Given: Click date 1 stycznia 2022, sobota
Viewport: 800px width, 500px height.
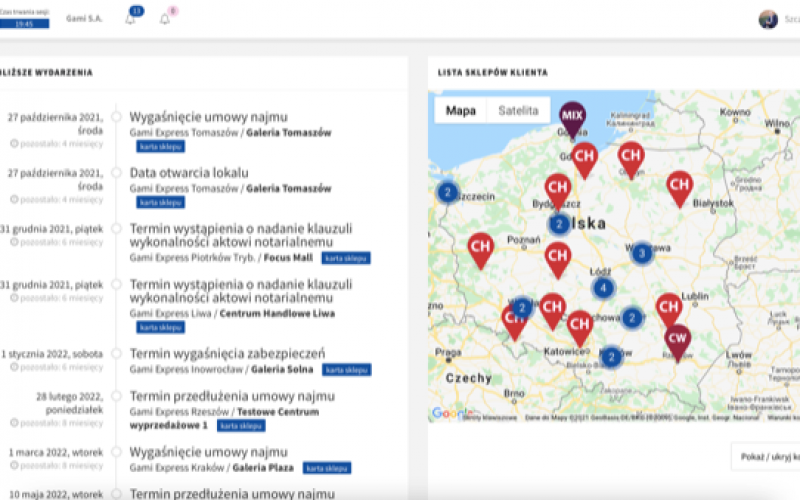Looking at the screenshot, I should (52, 354).
